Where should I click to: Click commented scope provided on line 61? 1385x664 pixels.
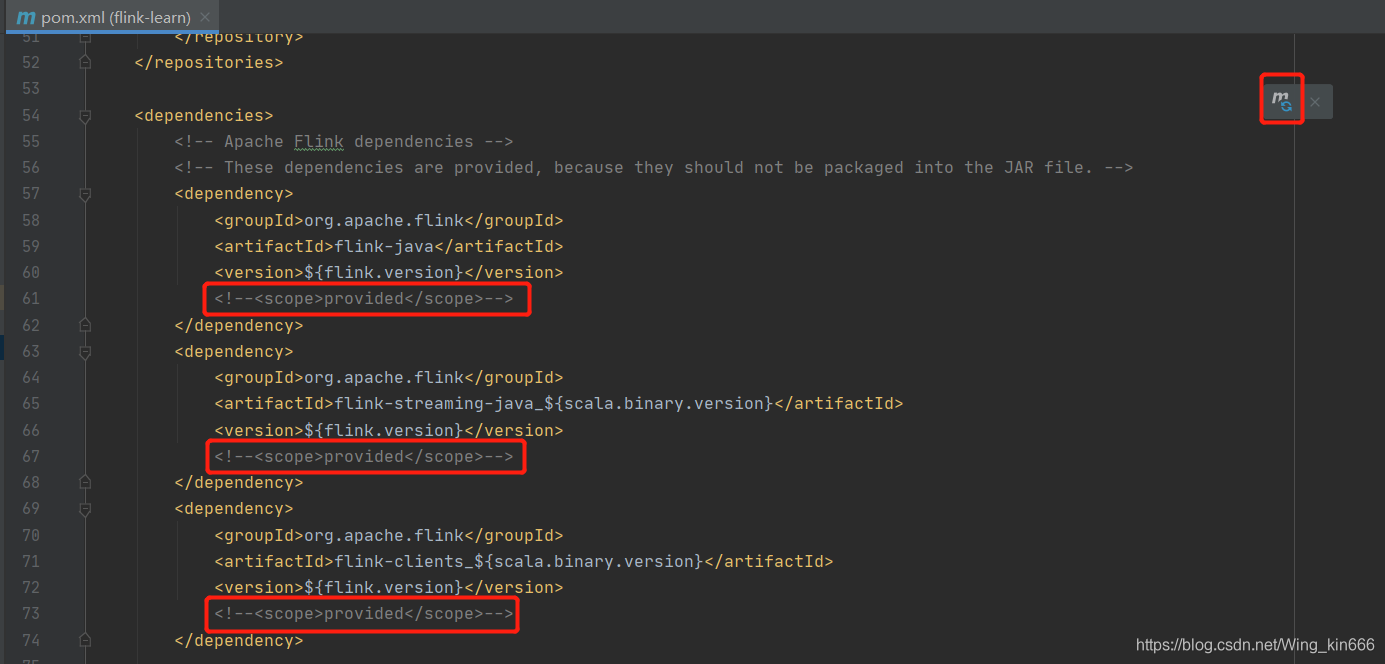pos(364,298)
